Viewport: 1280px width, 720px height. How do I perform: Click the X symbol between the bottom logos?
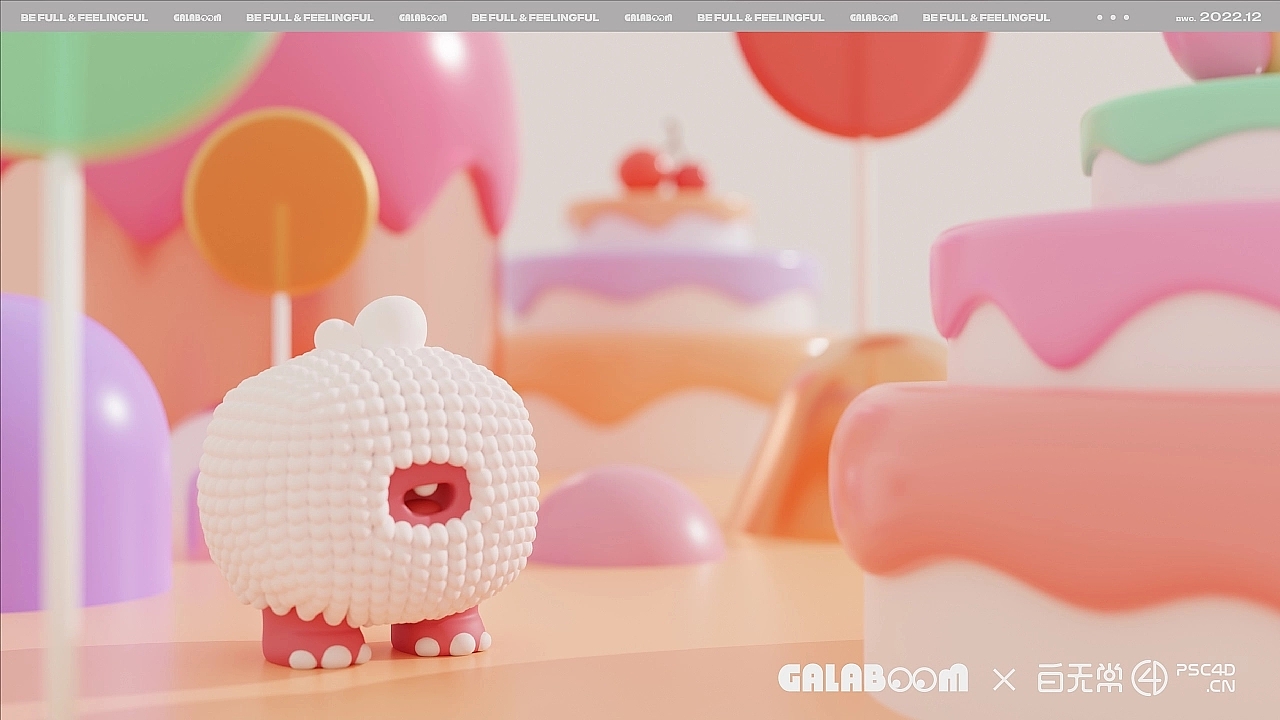(1003, 680)
